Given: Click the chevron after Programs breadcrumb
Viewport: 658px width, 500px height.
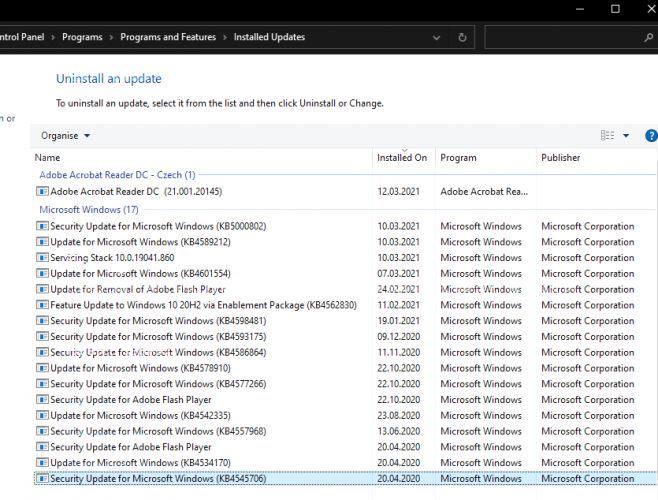Looking at the screenshot, I should (111, 37).
